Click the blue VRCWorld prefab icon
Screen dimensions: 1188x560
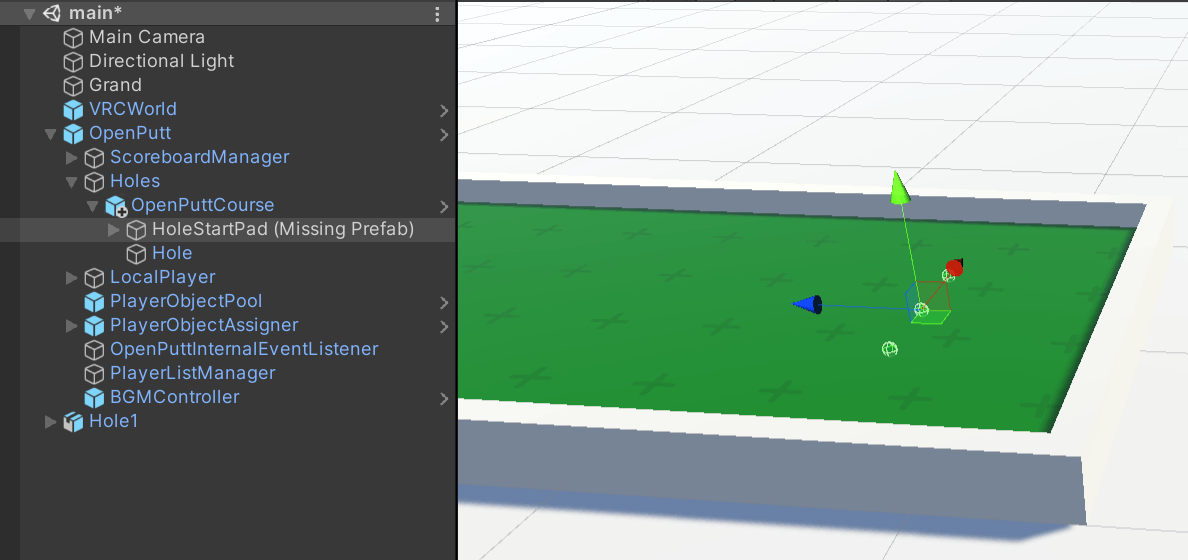point(73,110)
